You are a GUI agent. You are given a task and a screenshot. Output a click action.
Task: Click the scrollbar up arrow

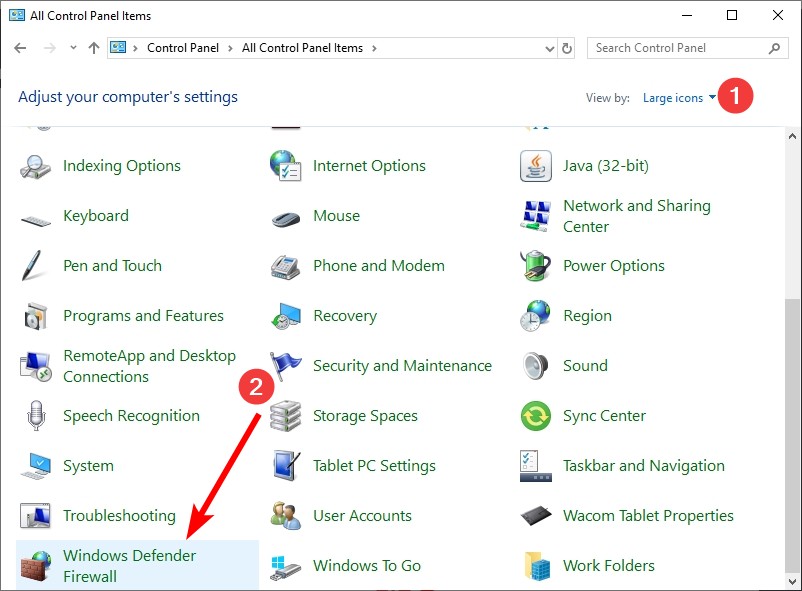[x=792, y=136]
